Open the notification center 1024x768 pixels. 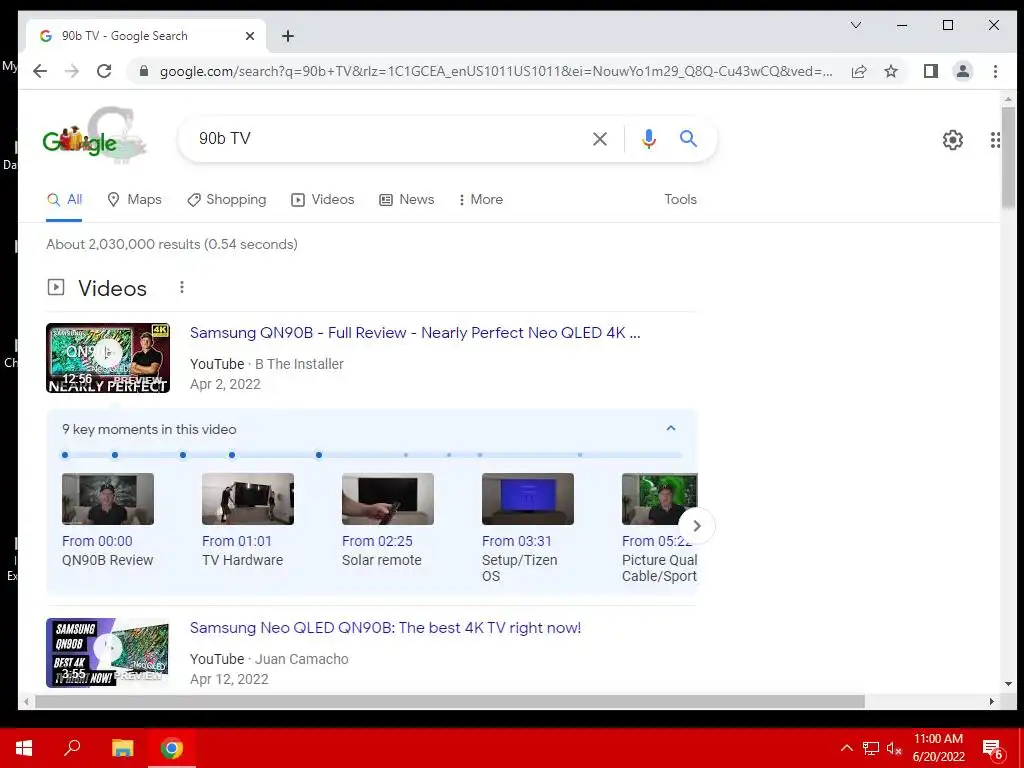(993, 748)
